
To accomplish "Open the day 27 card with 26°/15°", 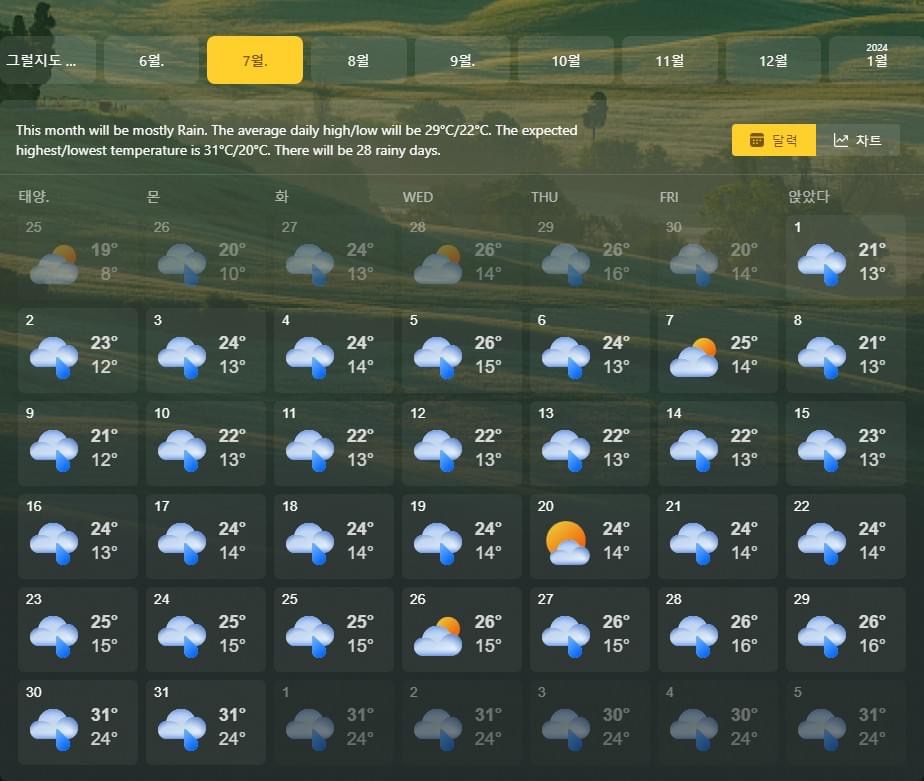I will tap(589, 630).
